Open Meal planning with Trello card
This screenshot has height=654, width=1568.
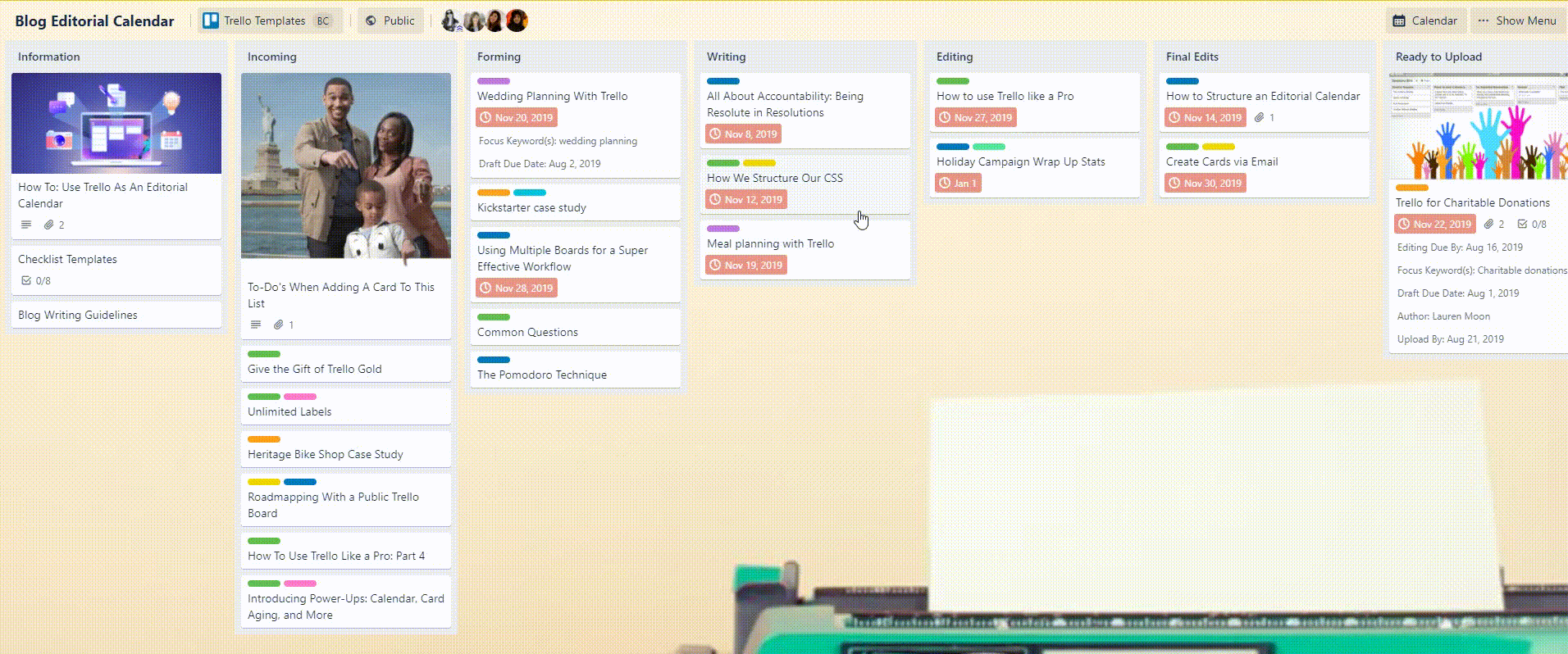[805, 250]
